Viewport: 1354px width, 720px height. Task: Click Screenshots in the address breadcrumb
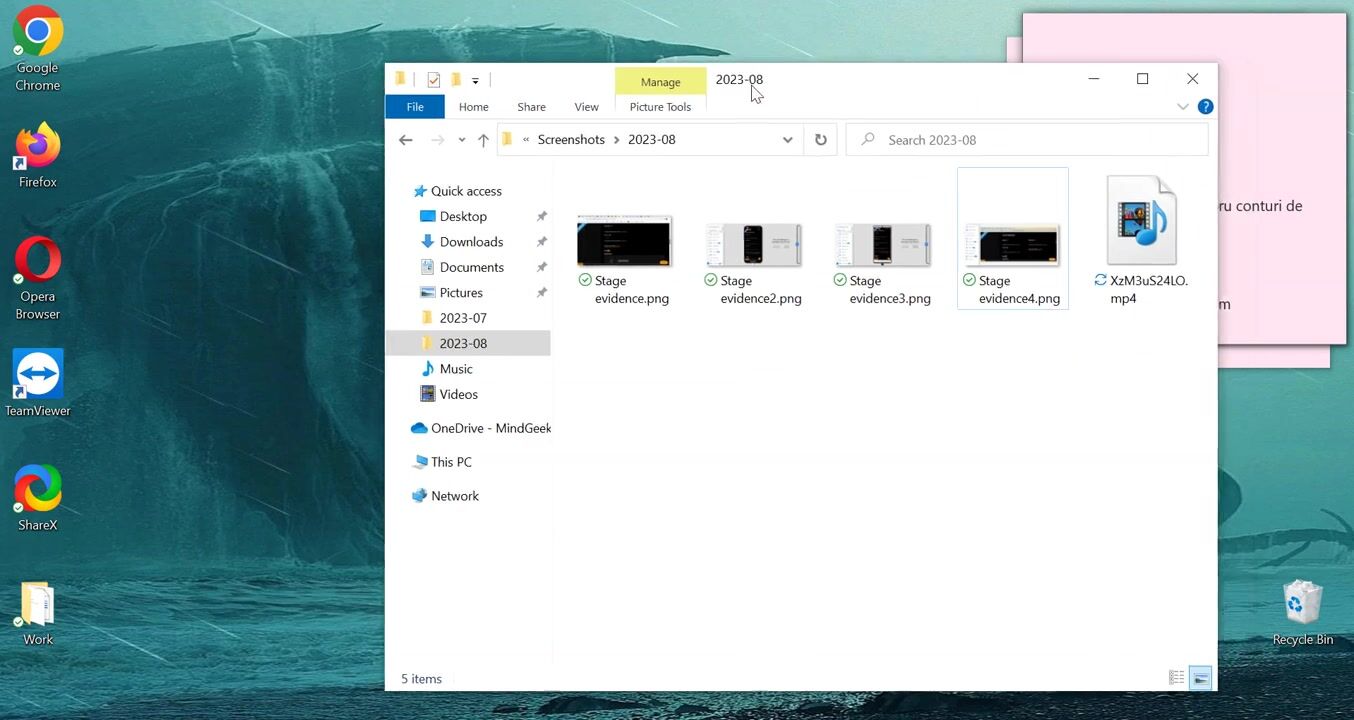(570, 140)
